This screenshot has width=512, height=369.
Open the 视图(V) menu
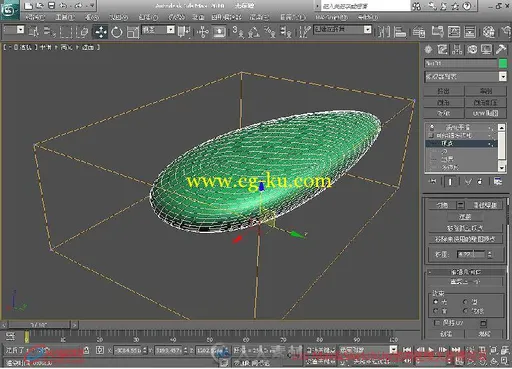pos(118,17)
